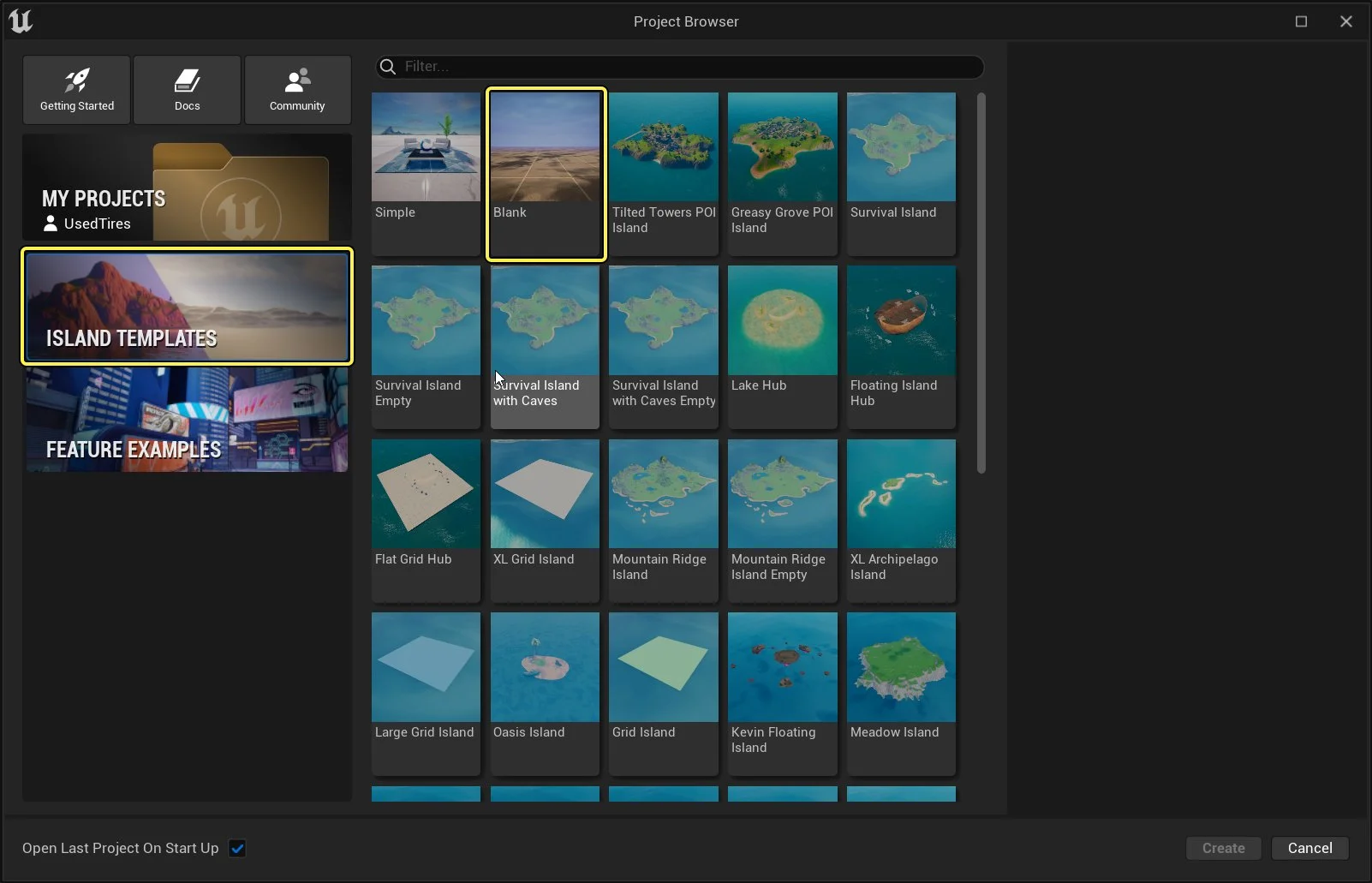The width and height of the screenshot is (1372, 883).
Task: Pick the Kevin Floating Island template
Action: click(x=783, y=694)
